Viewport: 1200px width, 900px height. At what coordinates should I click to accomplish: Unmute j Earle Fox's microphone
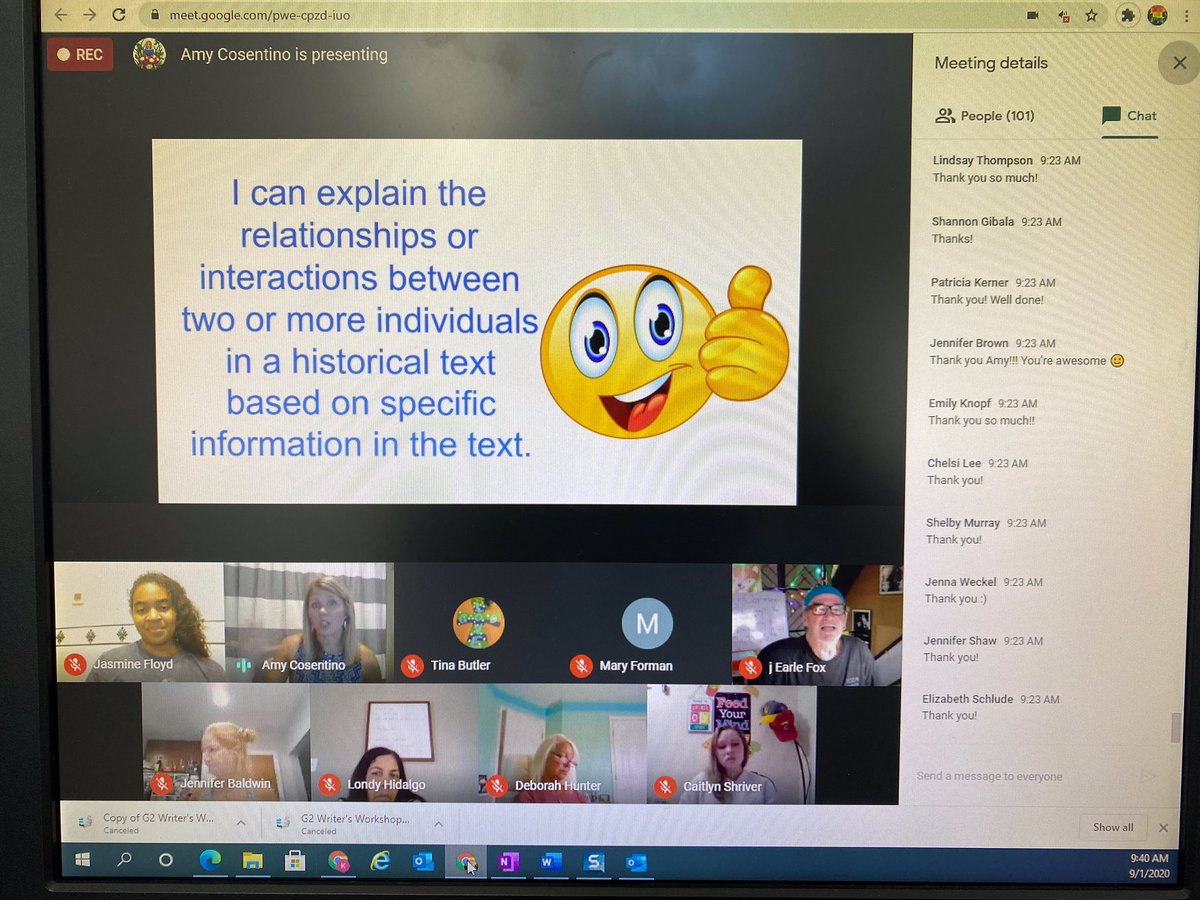[x=749, y=665]
